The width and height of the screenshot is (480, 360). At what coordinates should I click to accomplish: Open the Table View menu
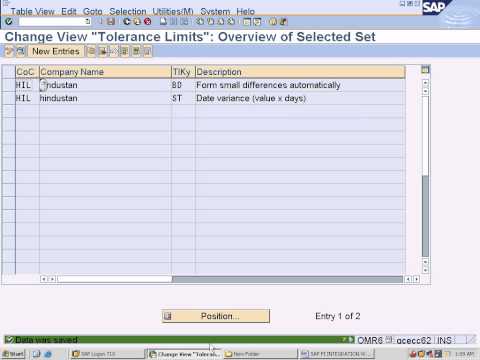pos(32,11)
